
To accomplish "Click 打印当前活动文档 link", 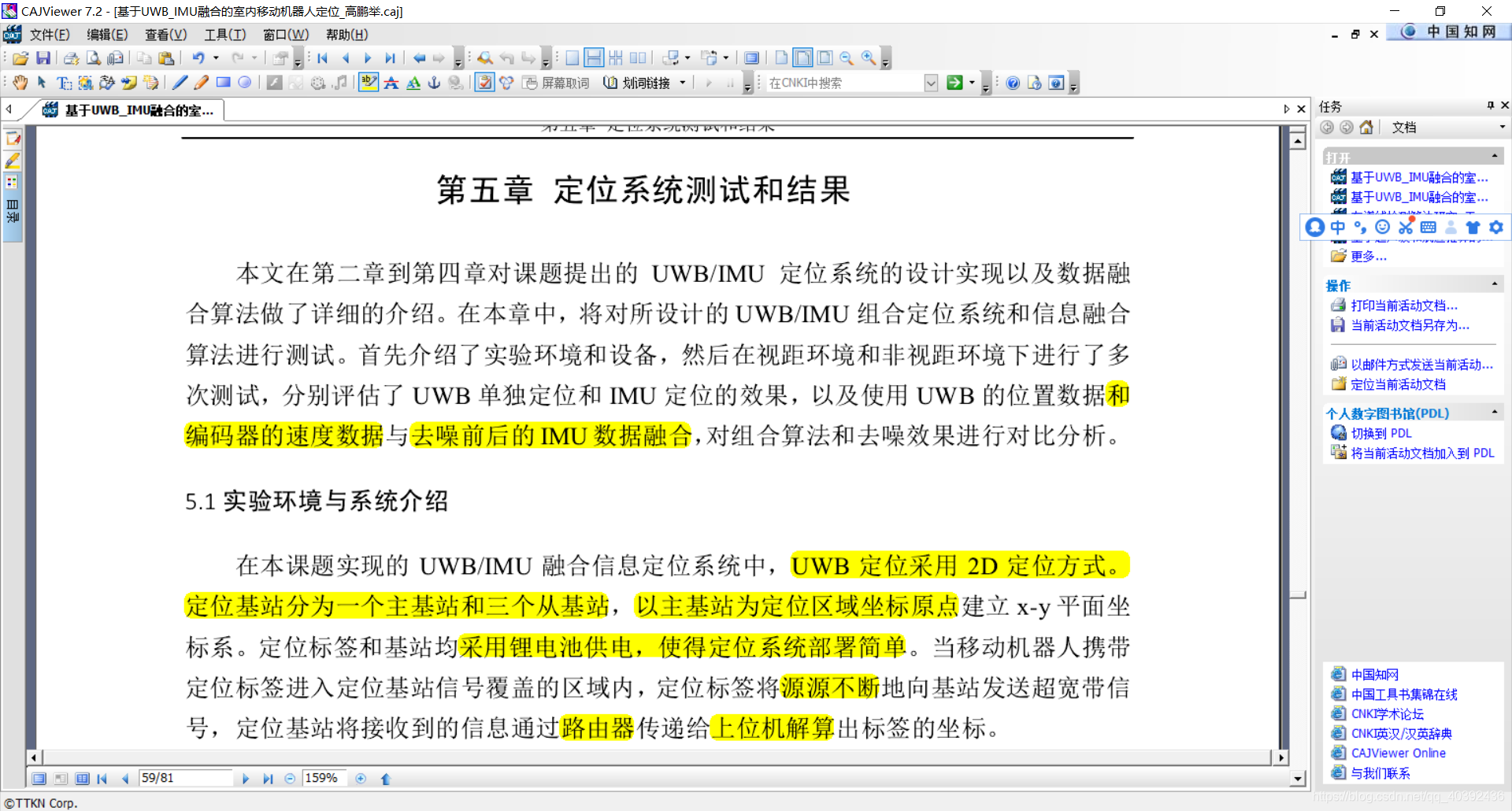I will [x=1404, y=306].
